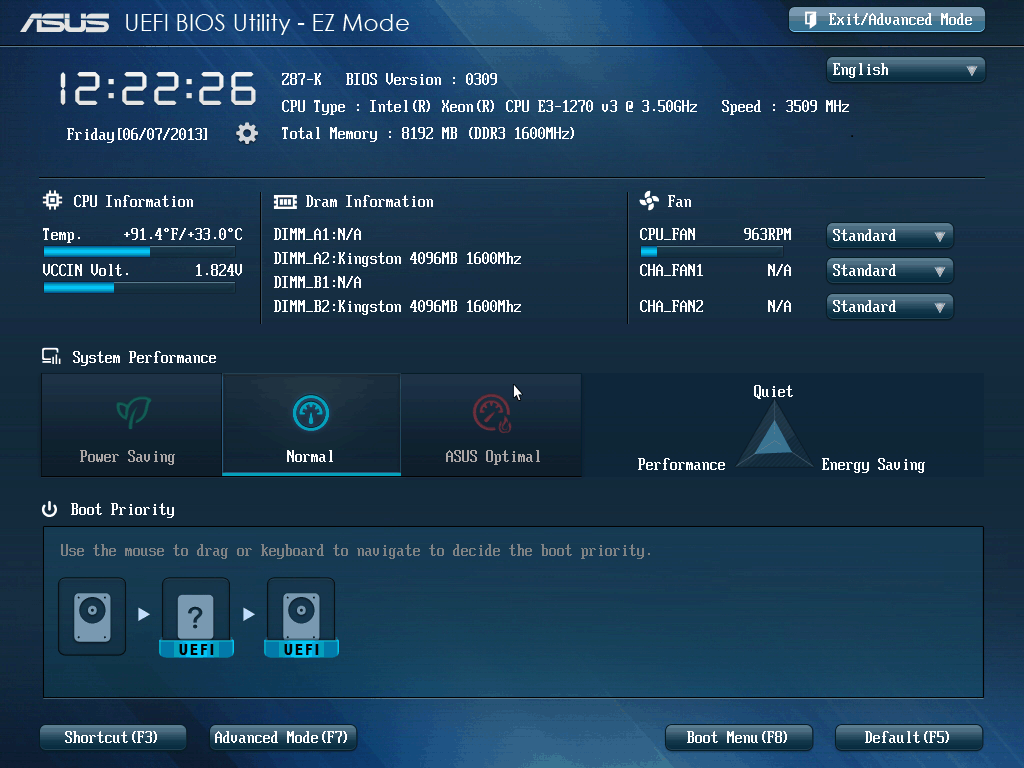Open the Boot Menu (F8)
Screen dimensions: 1024x768
click(738, 738)
